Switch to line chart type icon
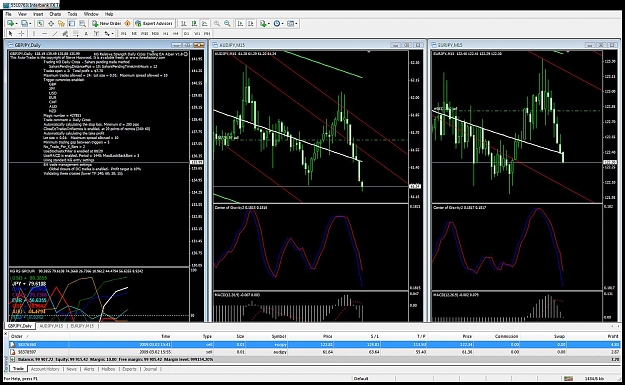625x385 pixels. point(204,24)
